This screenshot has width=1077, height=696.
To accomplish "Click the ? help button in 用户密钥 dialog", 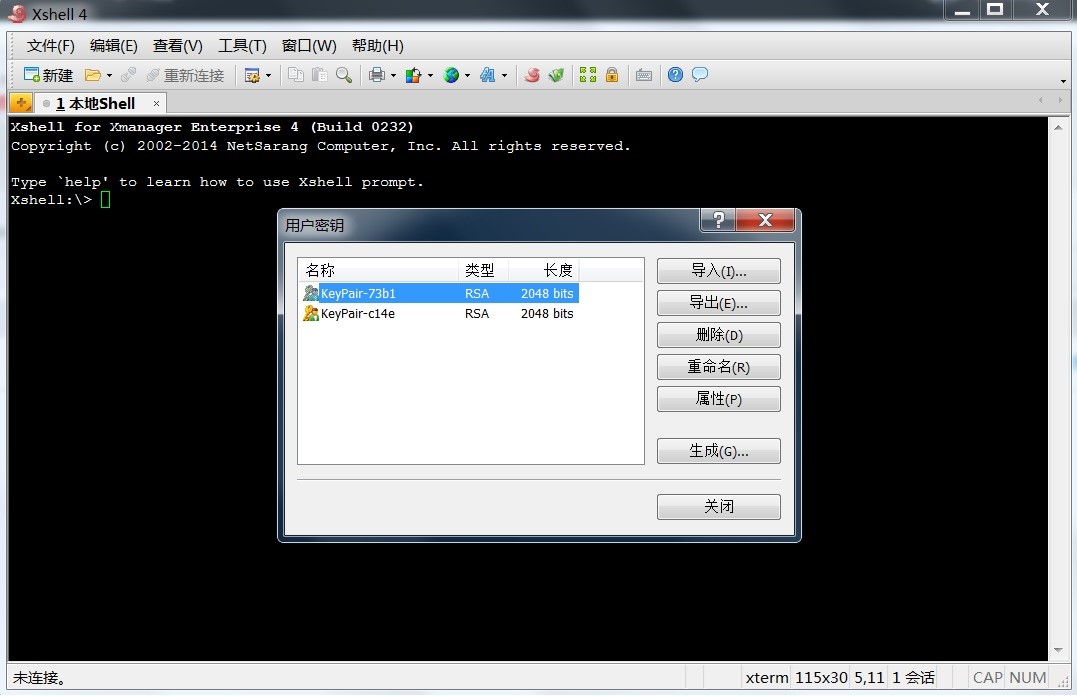I will point(718,220).
